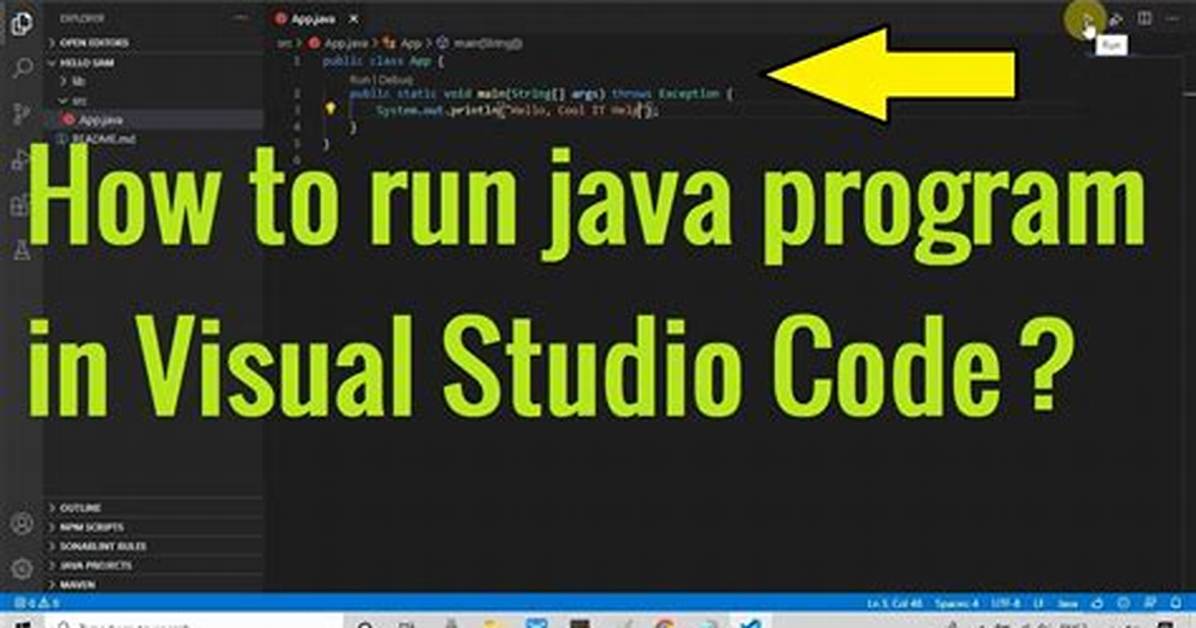The width and height of the screenshot is (1196, 628).
Task: Click the Run button in editor title bar
Action: click(1087, 19)
